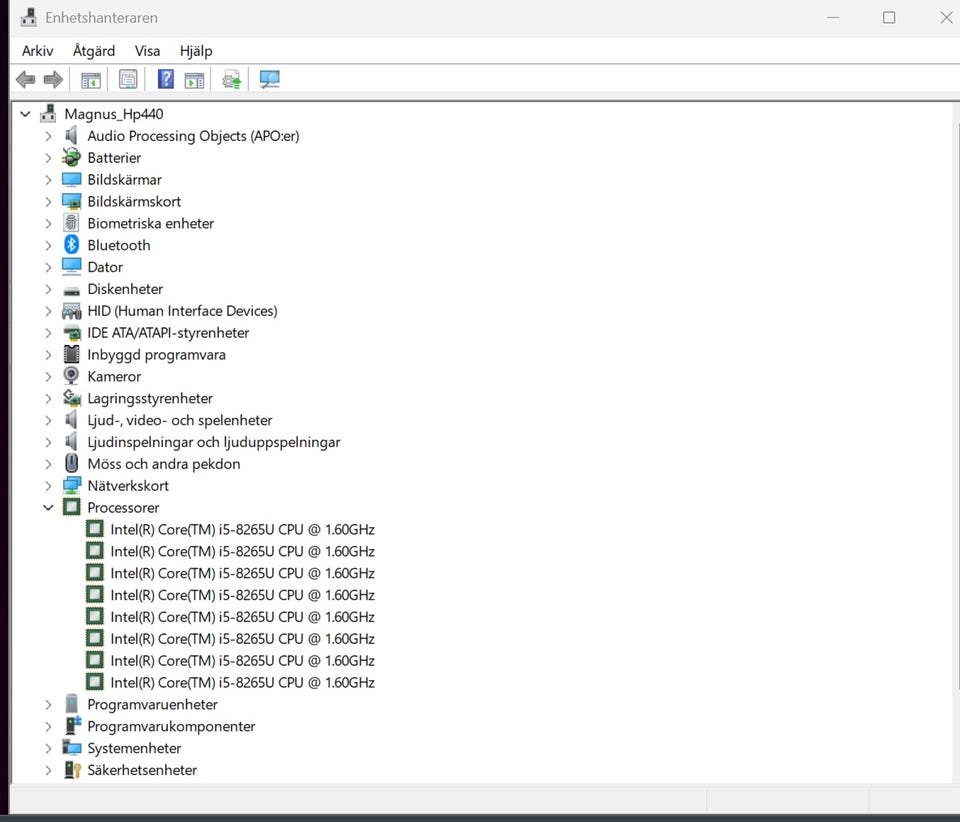
Task: Click the Magnus_Hp440 computer icon
Action: (48, 114)
